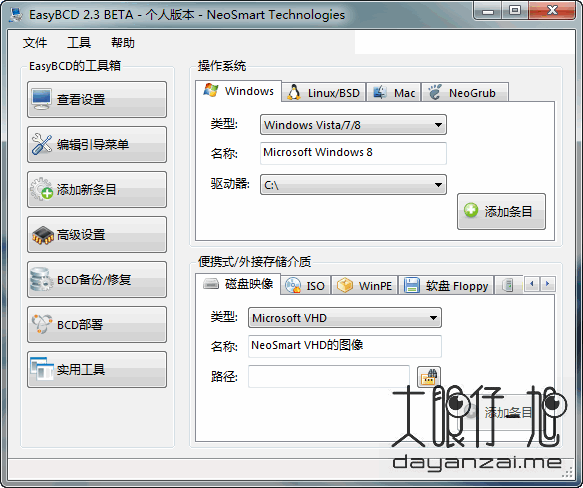The image size is (583, 488).
Task: Open 编辑引导菜单 edit boot menu
Action: [x=97, y=145]
